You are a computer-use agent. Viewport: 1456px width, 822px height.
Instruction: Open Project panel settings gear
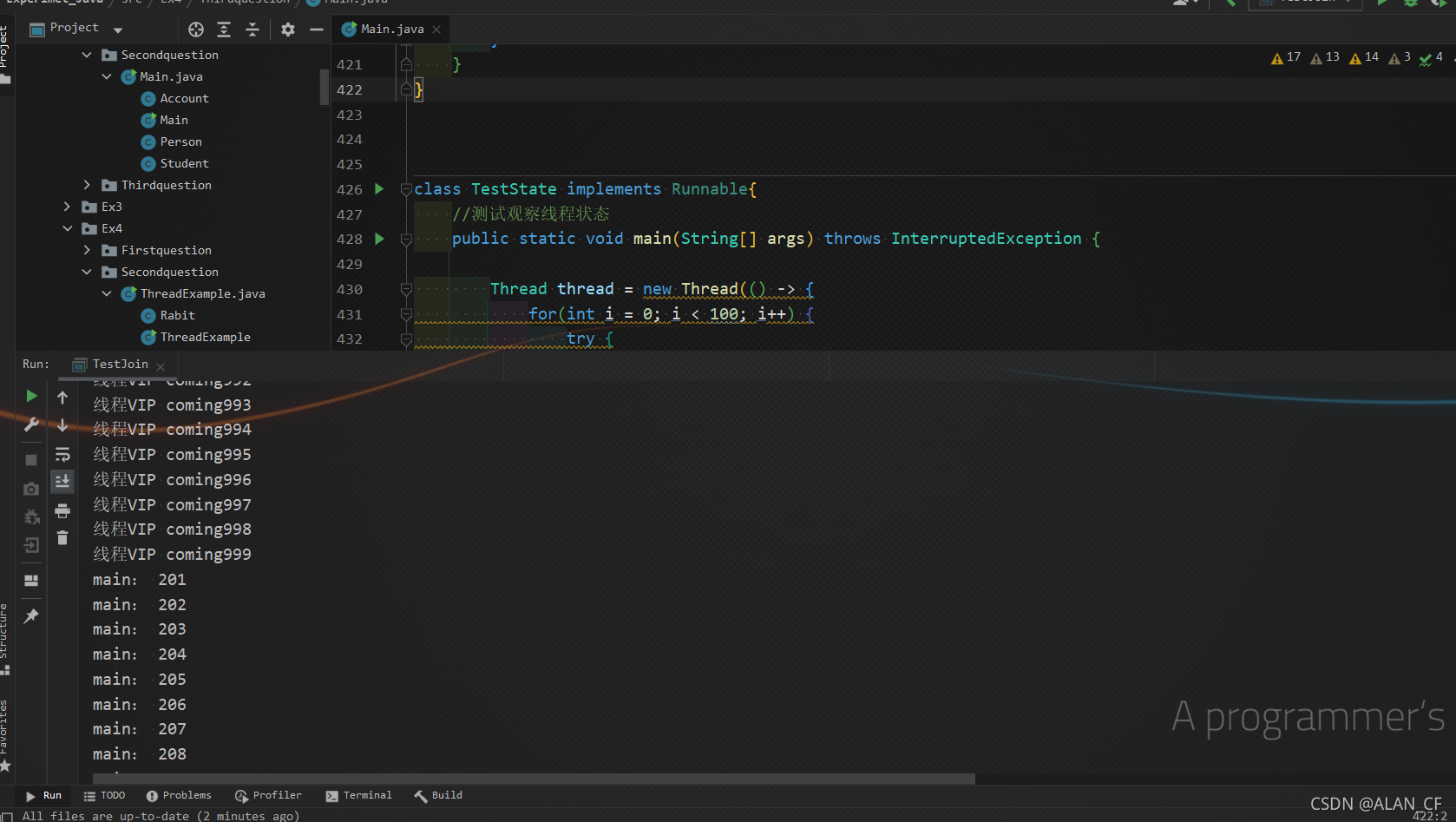(x=288, y=30)
